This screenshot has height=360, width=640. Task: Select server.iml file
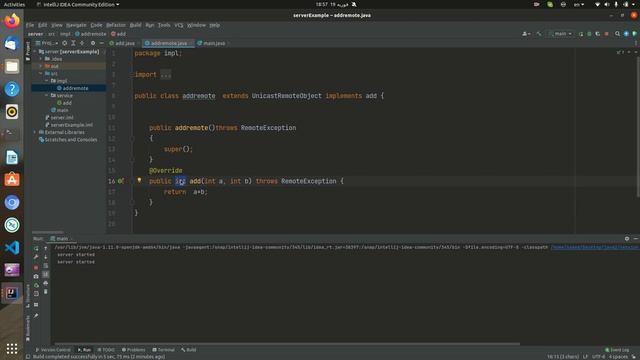(59, 118)
